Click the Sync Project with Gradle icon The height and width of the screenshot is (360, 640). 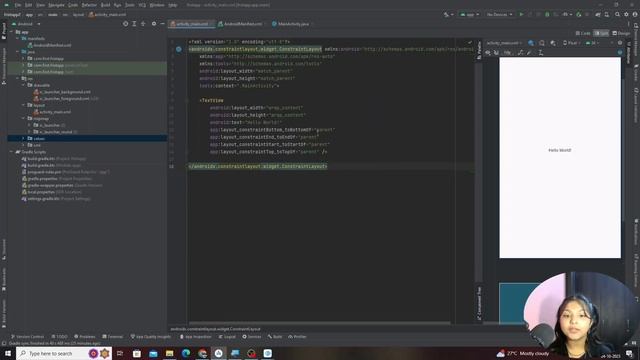click(x=598, y=14)
